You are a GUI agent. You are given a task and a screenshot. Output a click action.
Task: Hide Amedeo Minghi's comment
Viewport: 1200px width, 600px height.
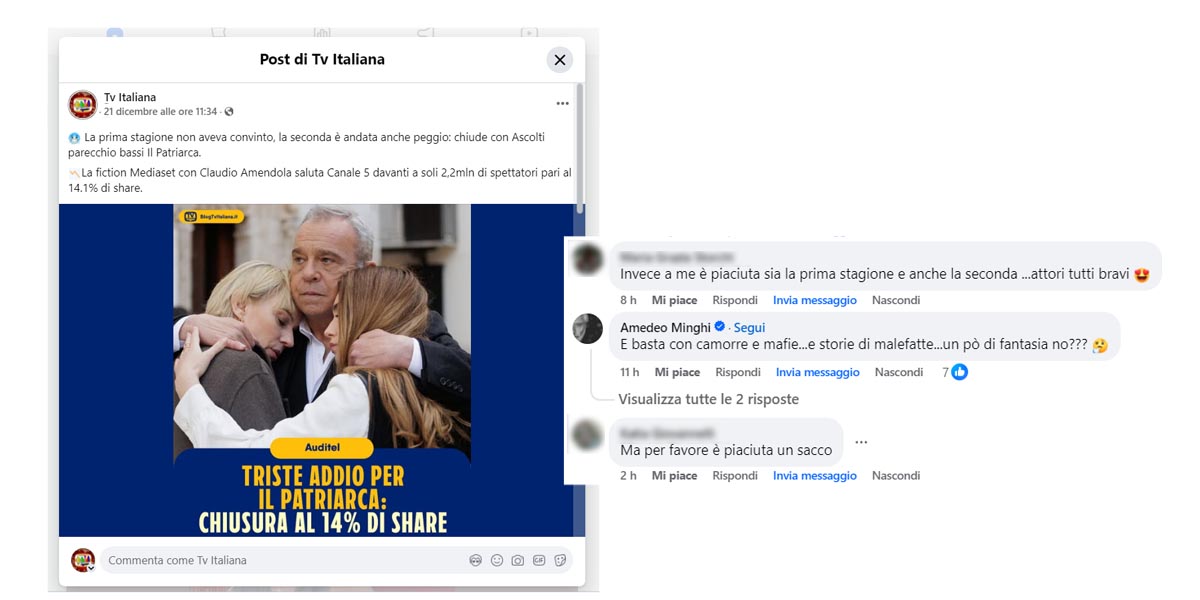click(x=899, y=372)
